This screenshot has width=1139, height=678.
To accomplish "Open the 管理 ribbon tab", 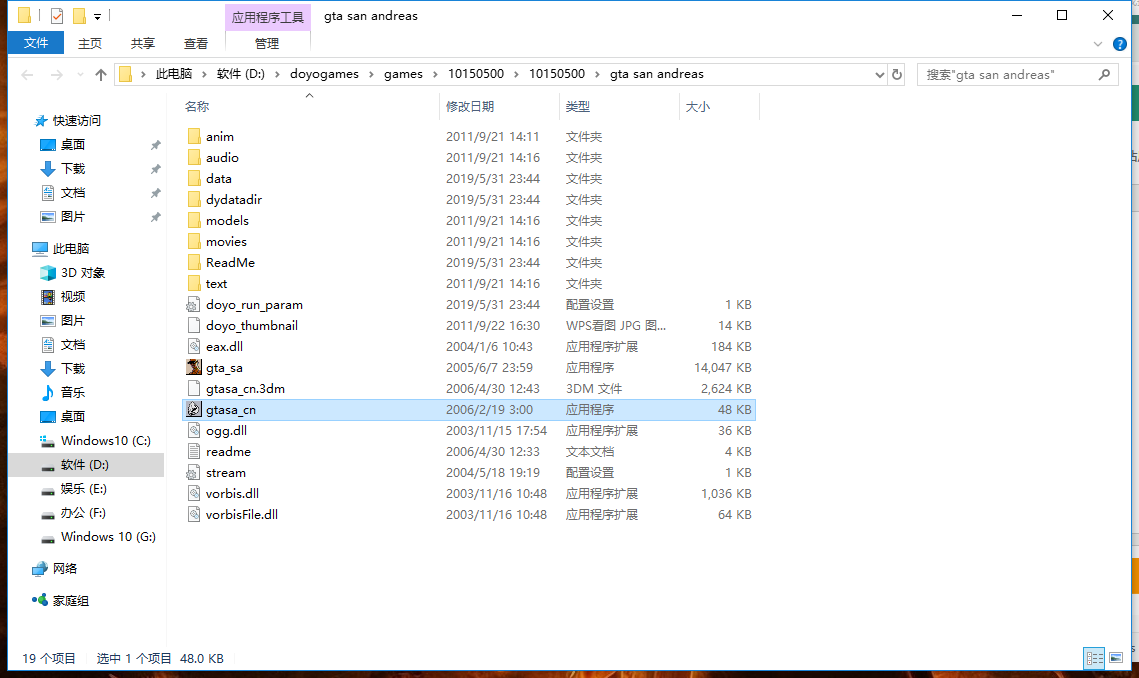I will (267, 44).
